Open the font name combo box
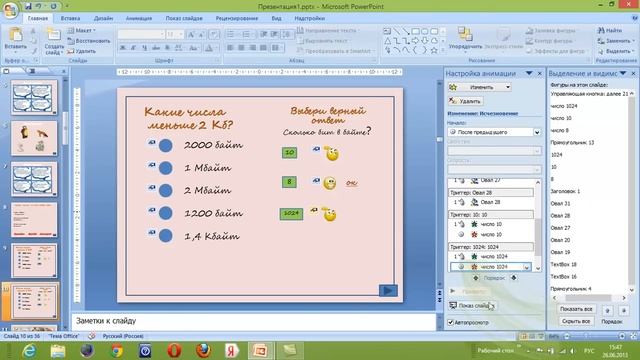Viewport: 640px width, 360px height. point(141,34)
